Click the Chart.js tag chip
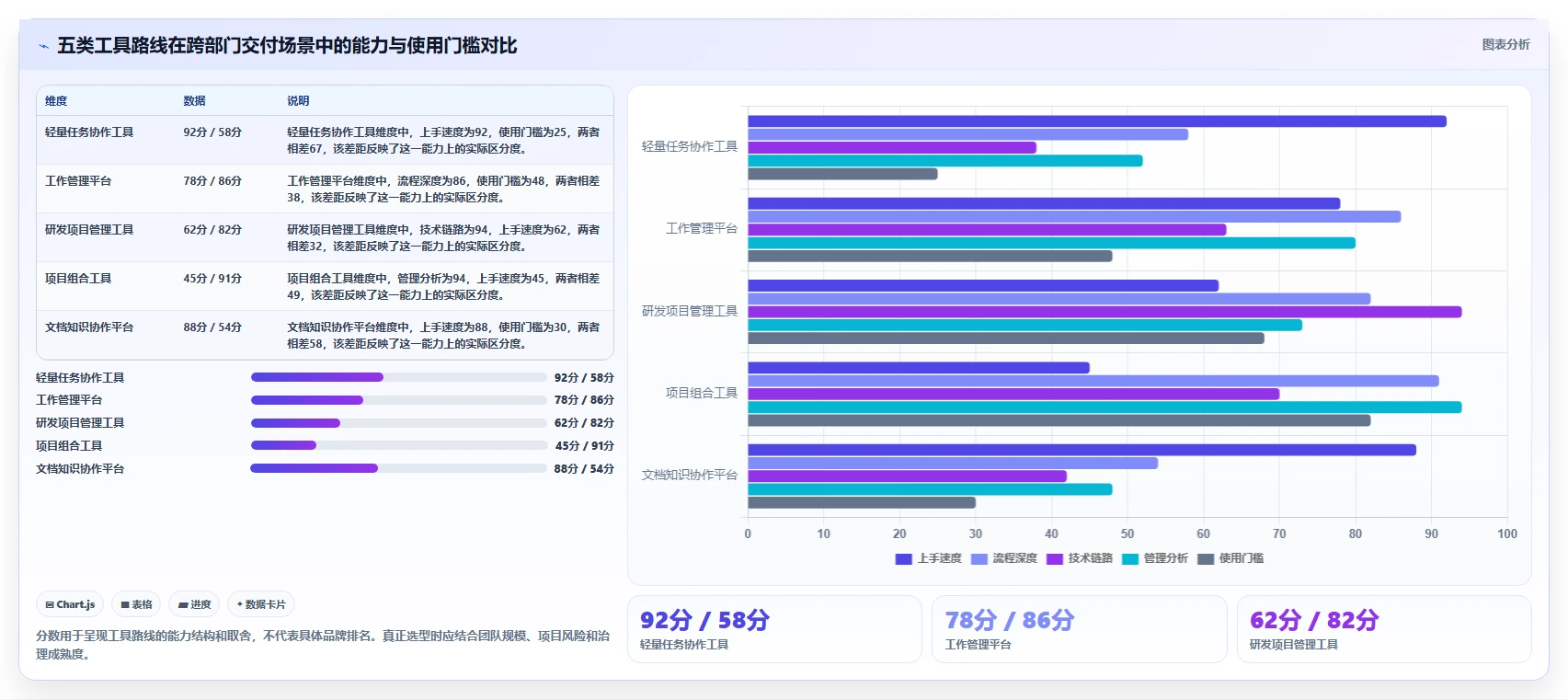 [70, 604]
